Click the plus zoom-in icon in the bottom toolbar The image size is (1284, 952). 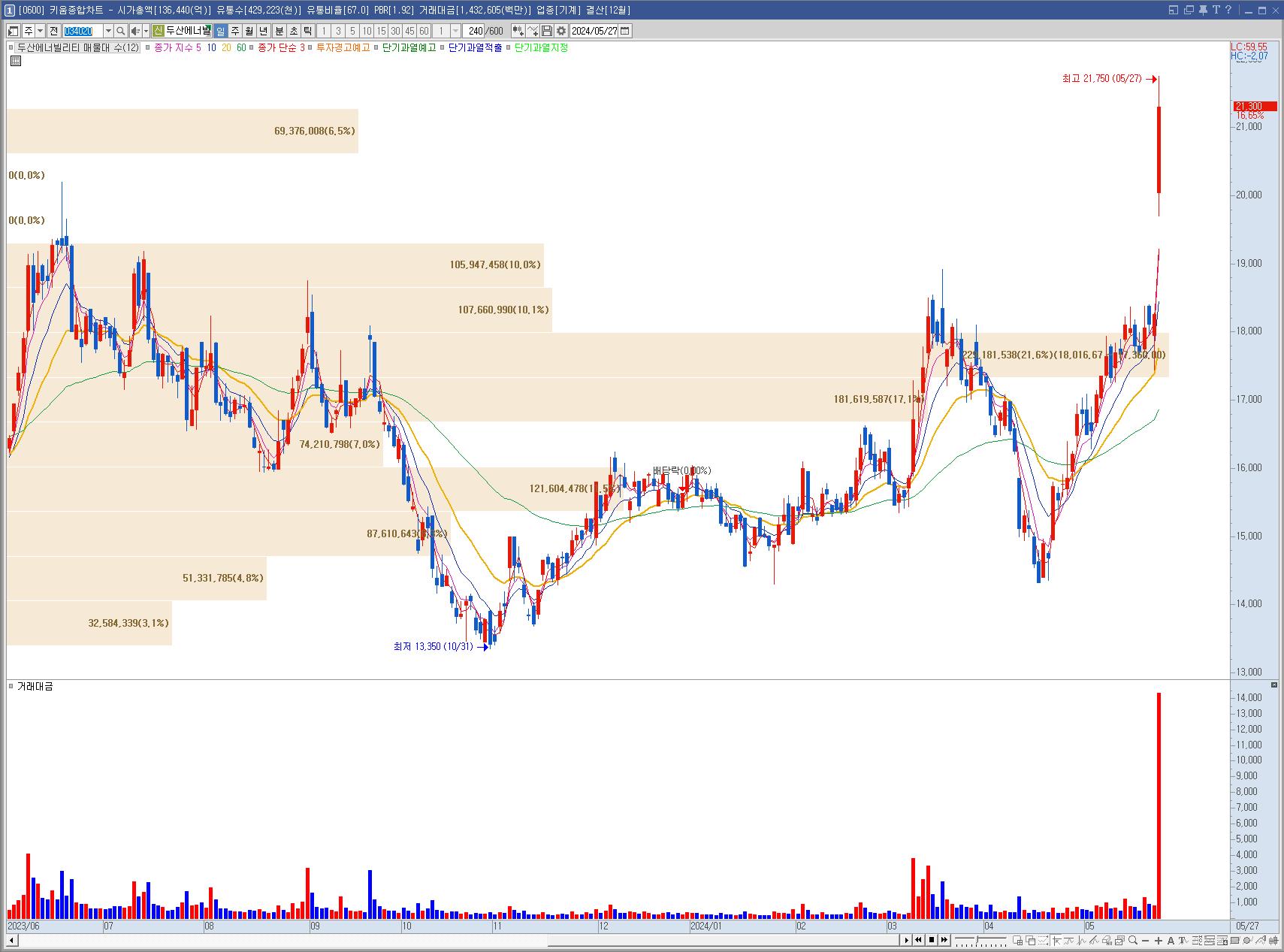click(1159, 940)
